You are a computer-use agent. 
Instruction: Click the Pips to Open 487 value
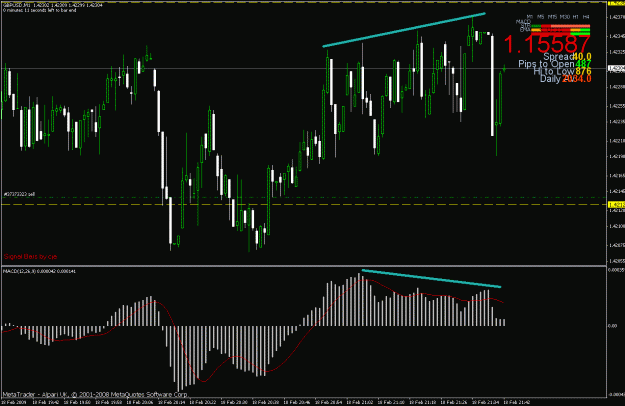[x=583, y=64]
